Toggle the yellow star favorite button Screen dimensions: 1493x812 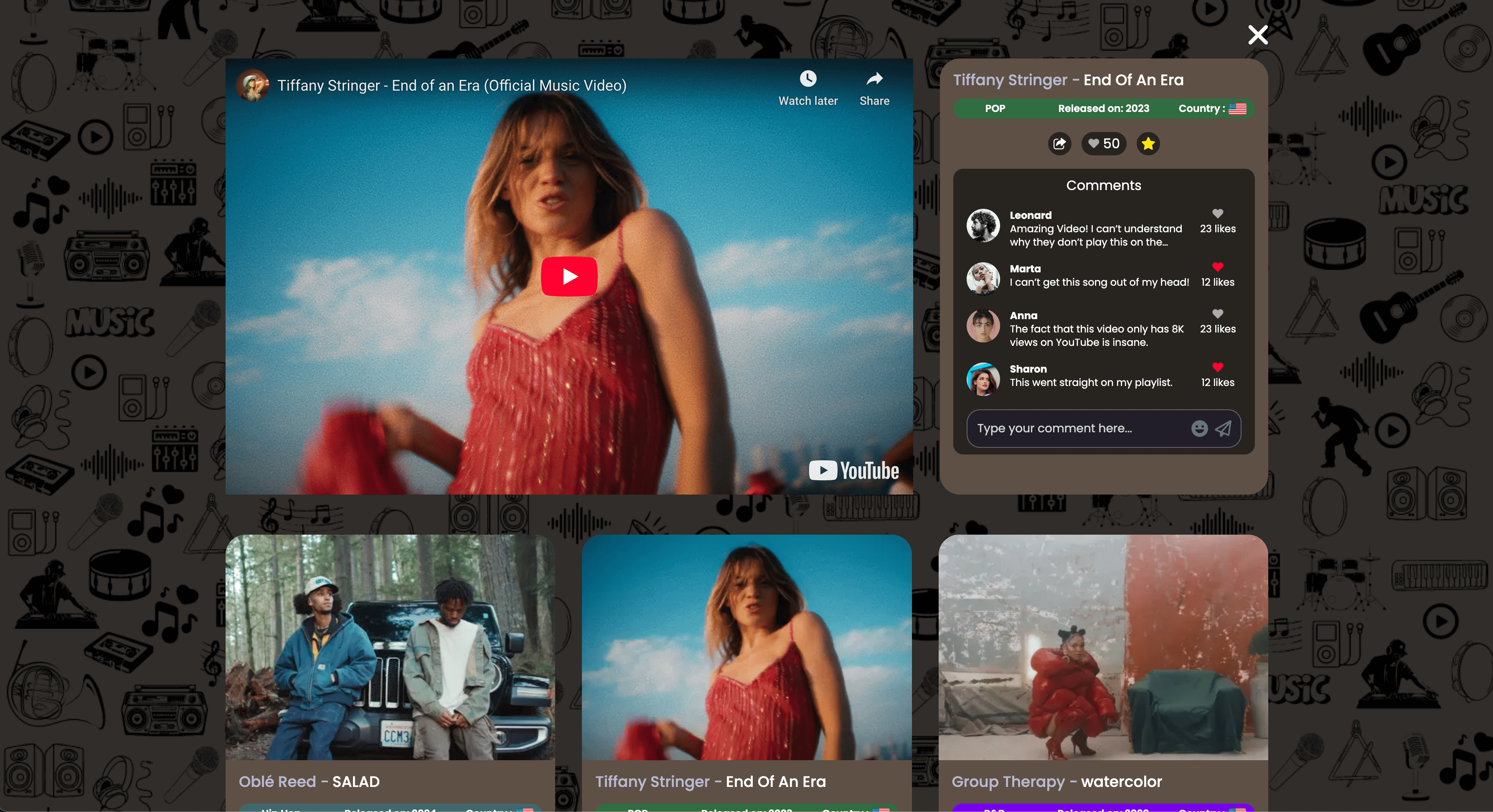click(x=1148, y=143)
